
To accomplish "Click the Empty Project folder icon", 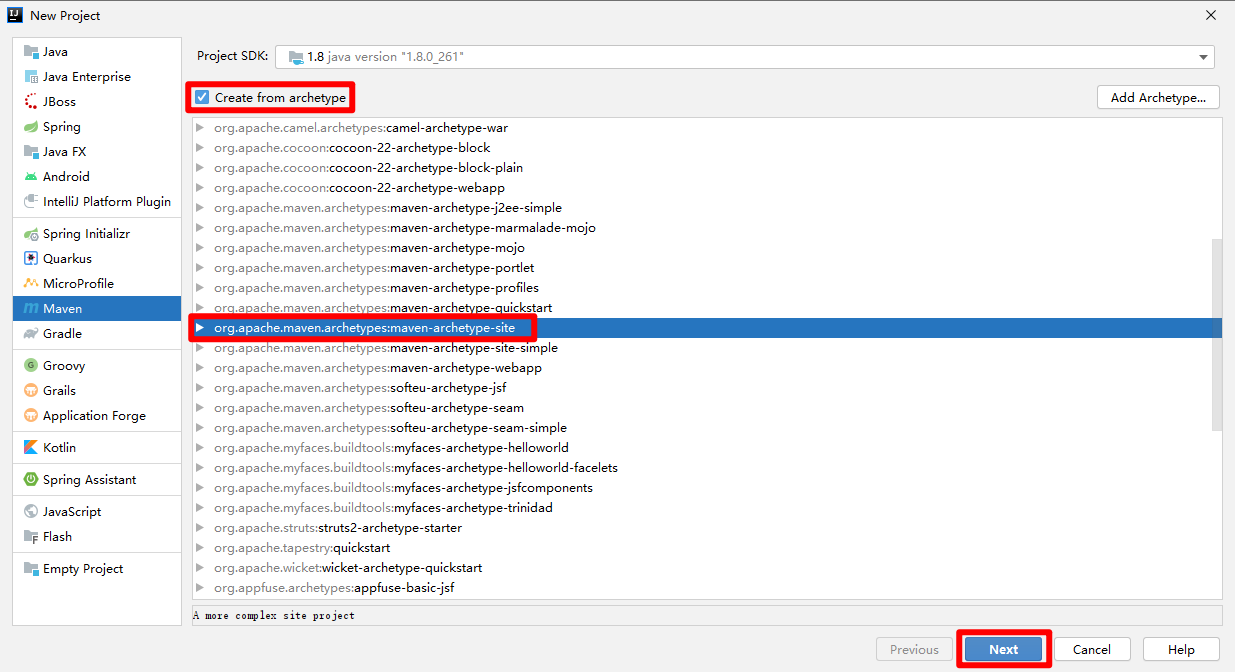I will (x=31, y=569).
